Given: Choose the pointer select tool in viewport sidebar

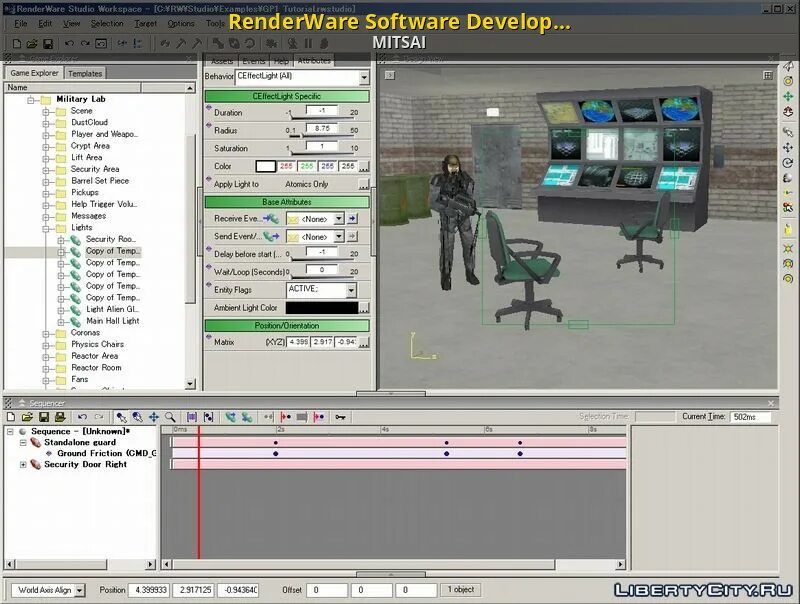Looking at the screenshot, I should coord(788,132).
